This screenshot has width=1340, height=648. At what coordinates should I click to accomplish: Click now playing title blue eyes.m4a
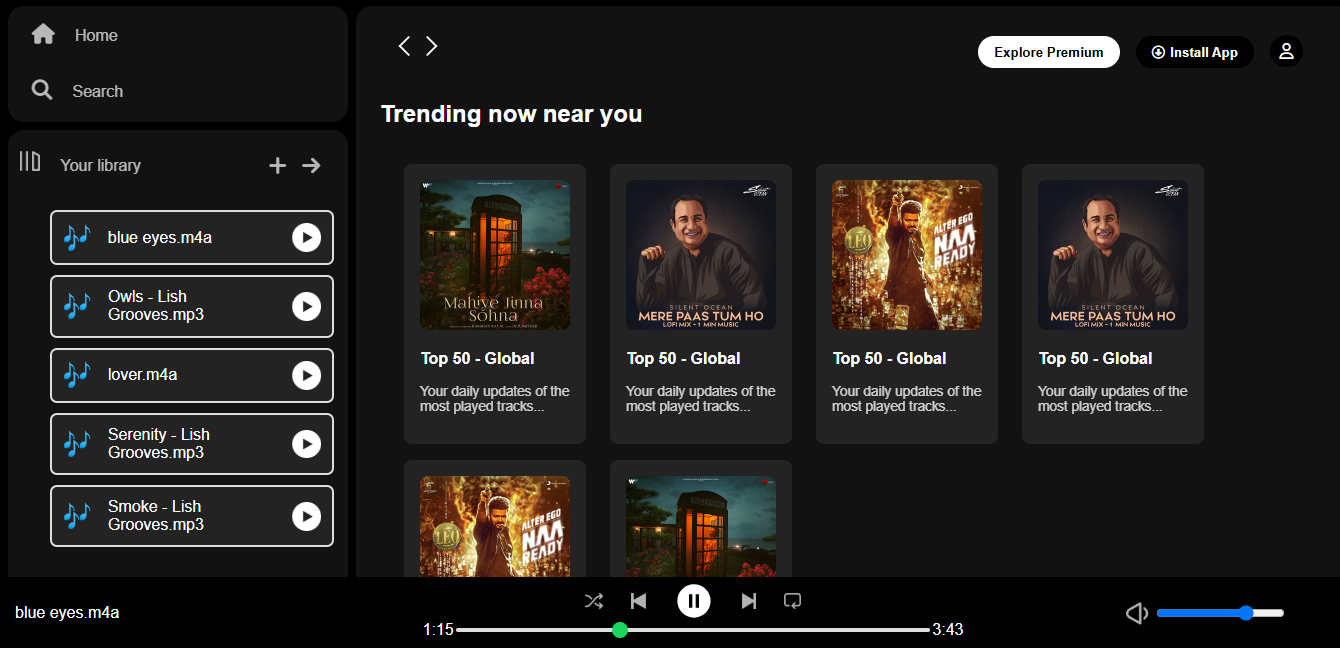[67, 612]
